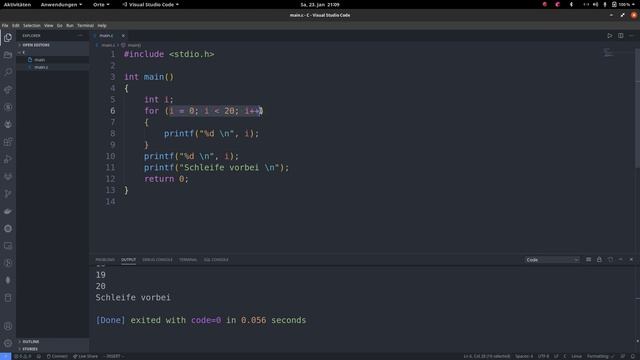Open the File menu
Viewport: 640px width, 360px height.
pyautogui.click(x=5, y=25)
